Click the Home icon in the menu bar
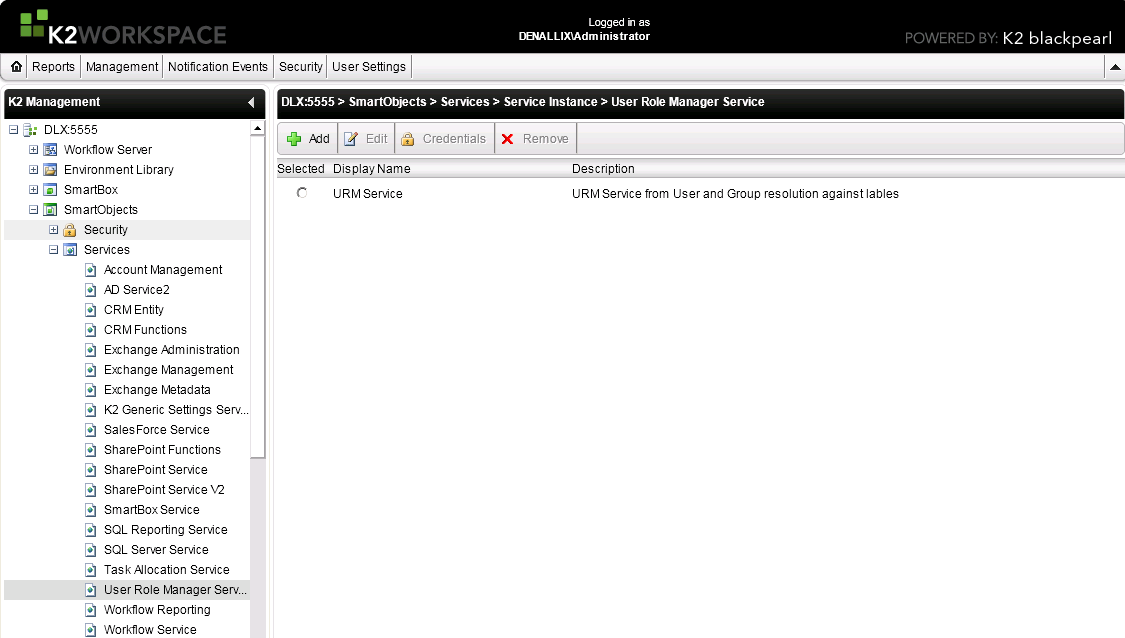The image size is (1125, 638). tap(16, 67)
